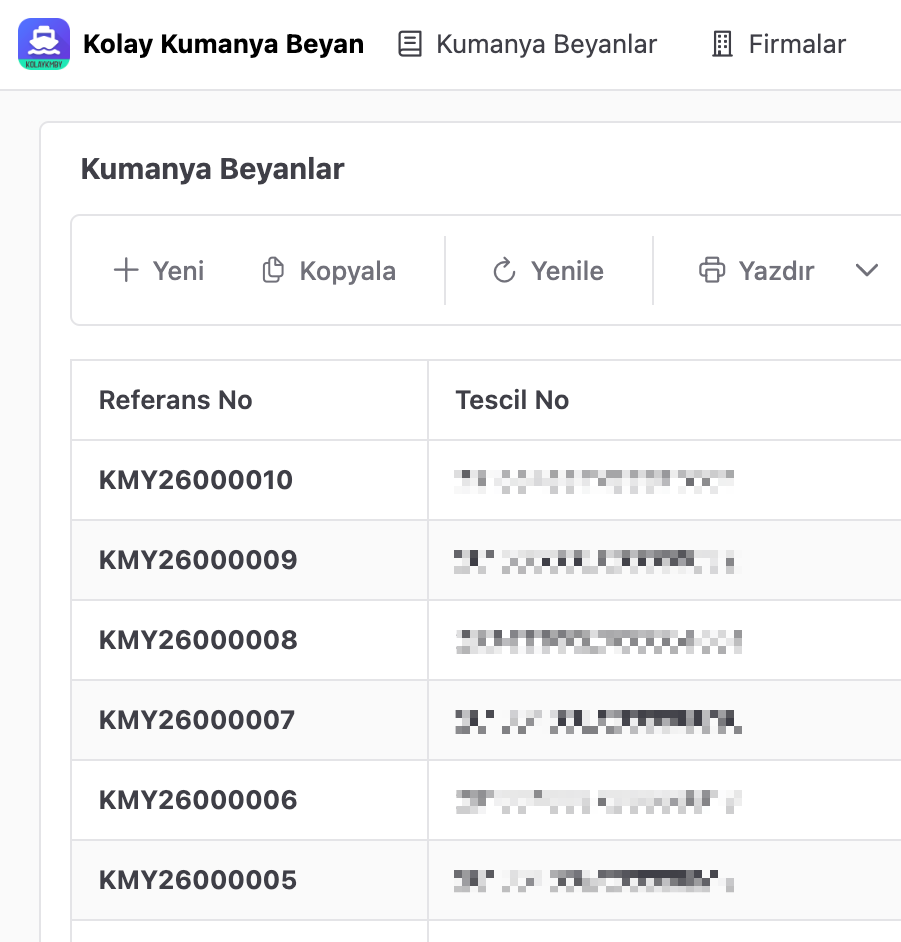Click the Tescil No cell of KMY26000010
Image resolution: width=901 pixels, height=942 pixels.
(x=595, y=481)
